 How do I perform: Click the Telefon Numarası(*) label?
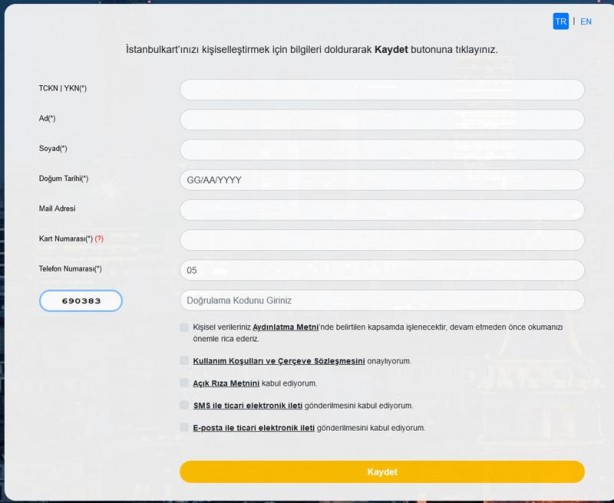(x=70, y=269)
